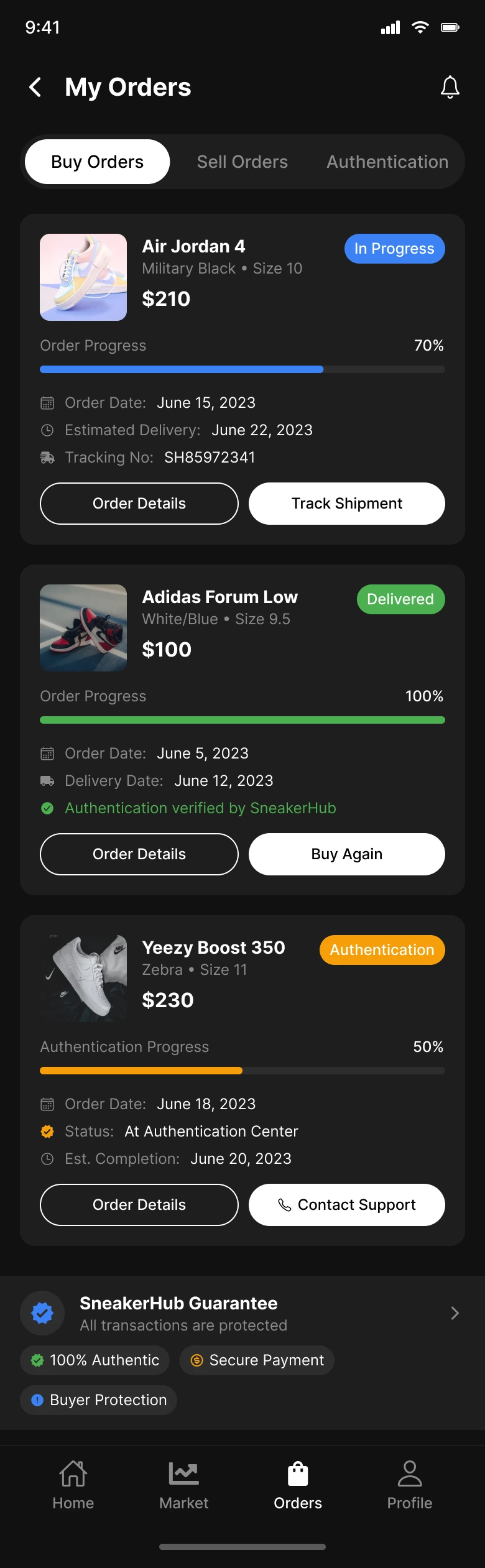Switch to the Sell Orders tab

tap(242, 162)
